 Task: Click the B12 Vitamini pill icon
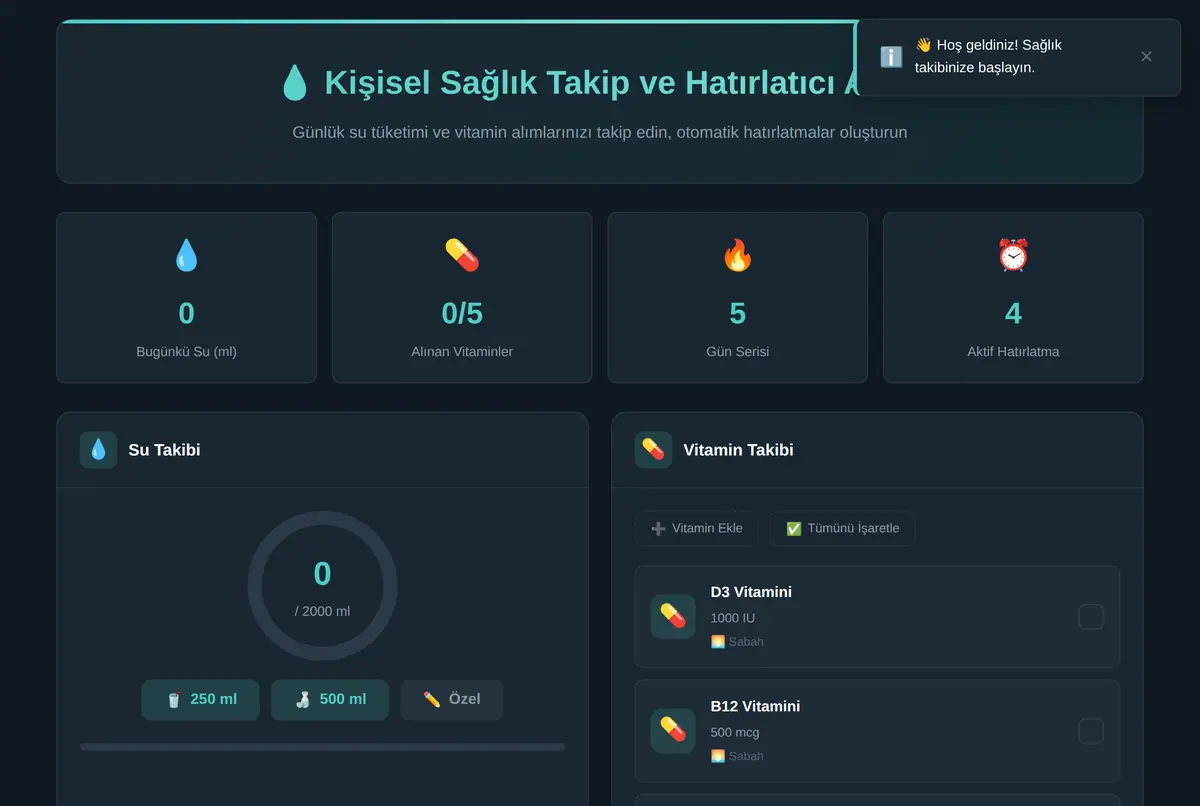coord(673,731)
